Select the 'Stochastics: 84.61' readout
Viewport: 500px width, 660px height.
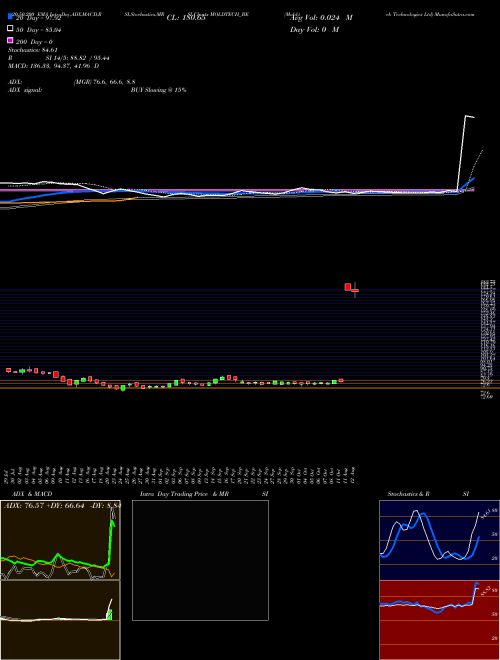[x=32, y=50]
